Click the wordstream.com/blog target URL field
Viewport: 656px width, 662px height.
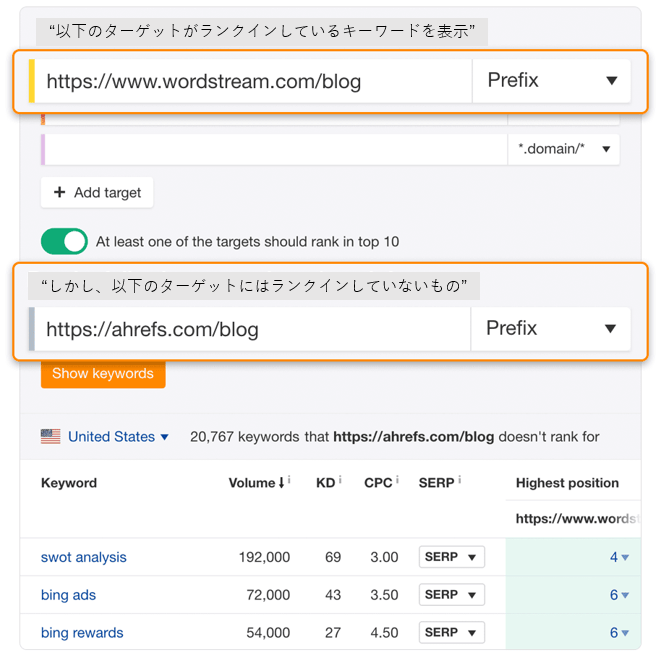coord(253,81)
